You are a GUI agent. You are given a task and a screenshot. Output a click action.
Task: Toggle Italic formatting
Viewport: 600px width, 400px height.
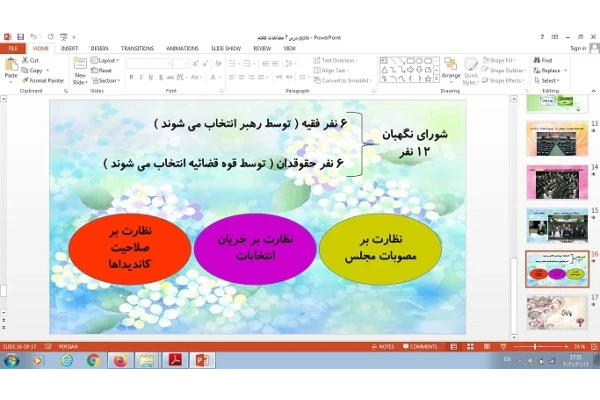click(141, 77)
